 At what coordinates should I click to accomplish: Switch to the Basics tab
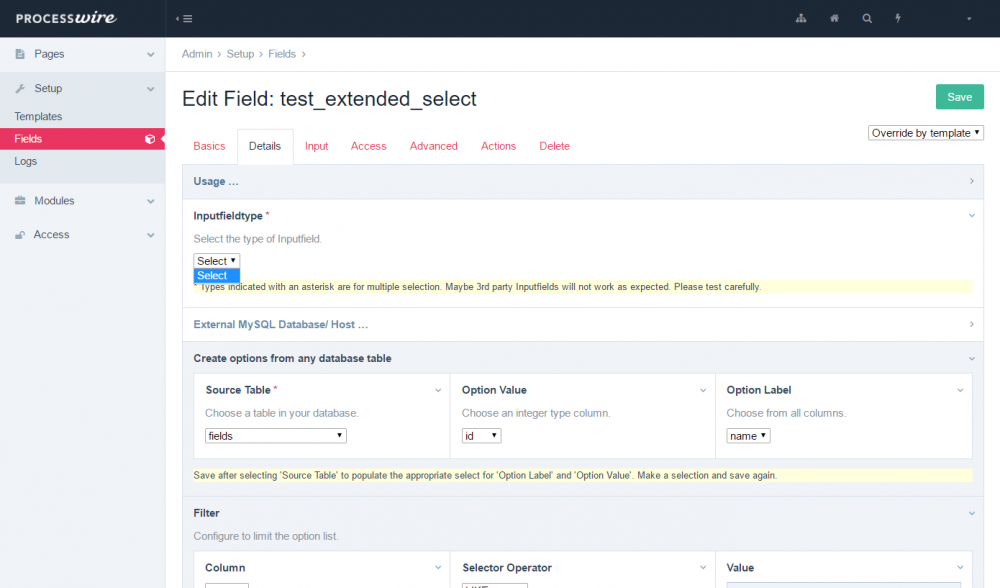(x=209, y=146)
